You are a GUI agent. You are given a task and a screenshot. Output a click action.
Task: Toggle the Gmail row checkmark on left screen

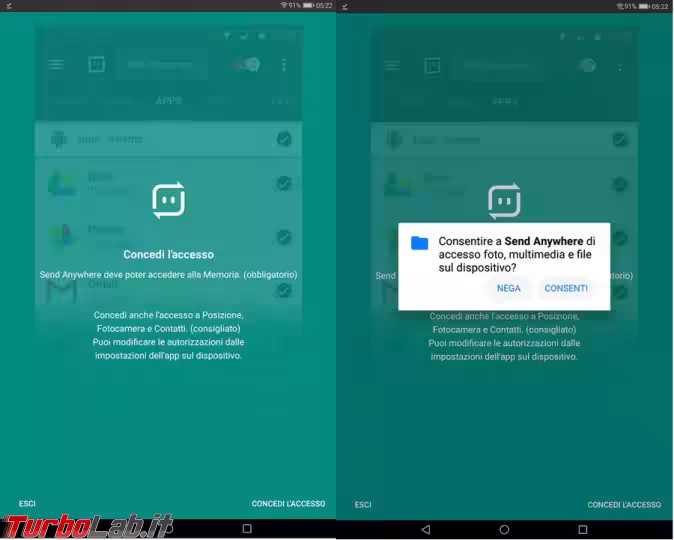point(284,290)
